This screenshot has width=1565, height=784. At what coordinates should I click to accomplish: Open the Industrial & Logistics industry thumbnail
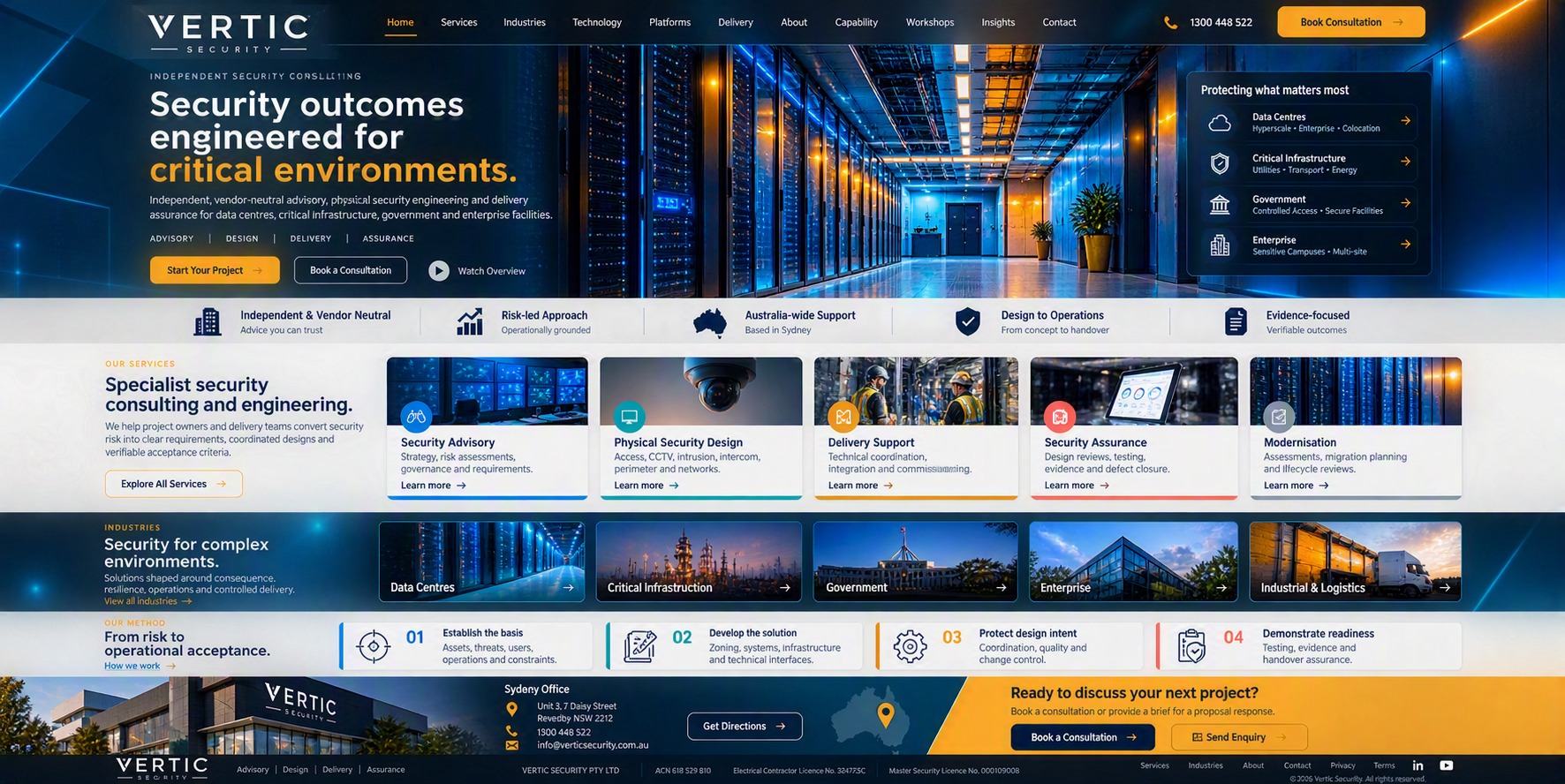click(x=1356, y=562)
